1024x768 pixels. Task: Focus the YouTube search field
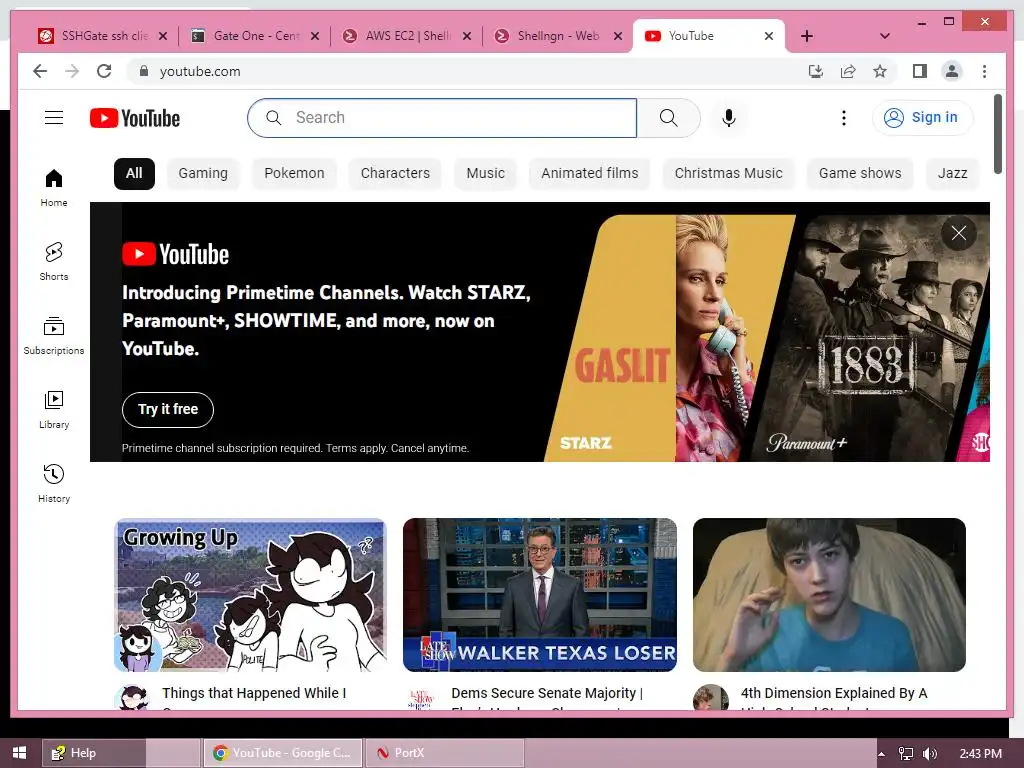(x=442, y=118)
